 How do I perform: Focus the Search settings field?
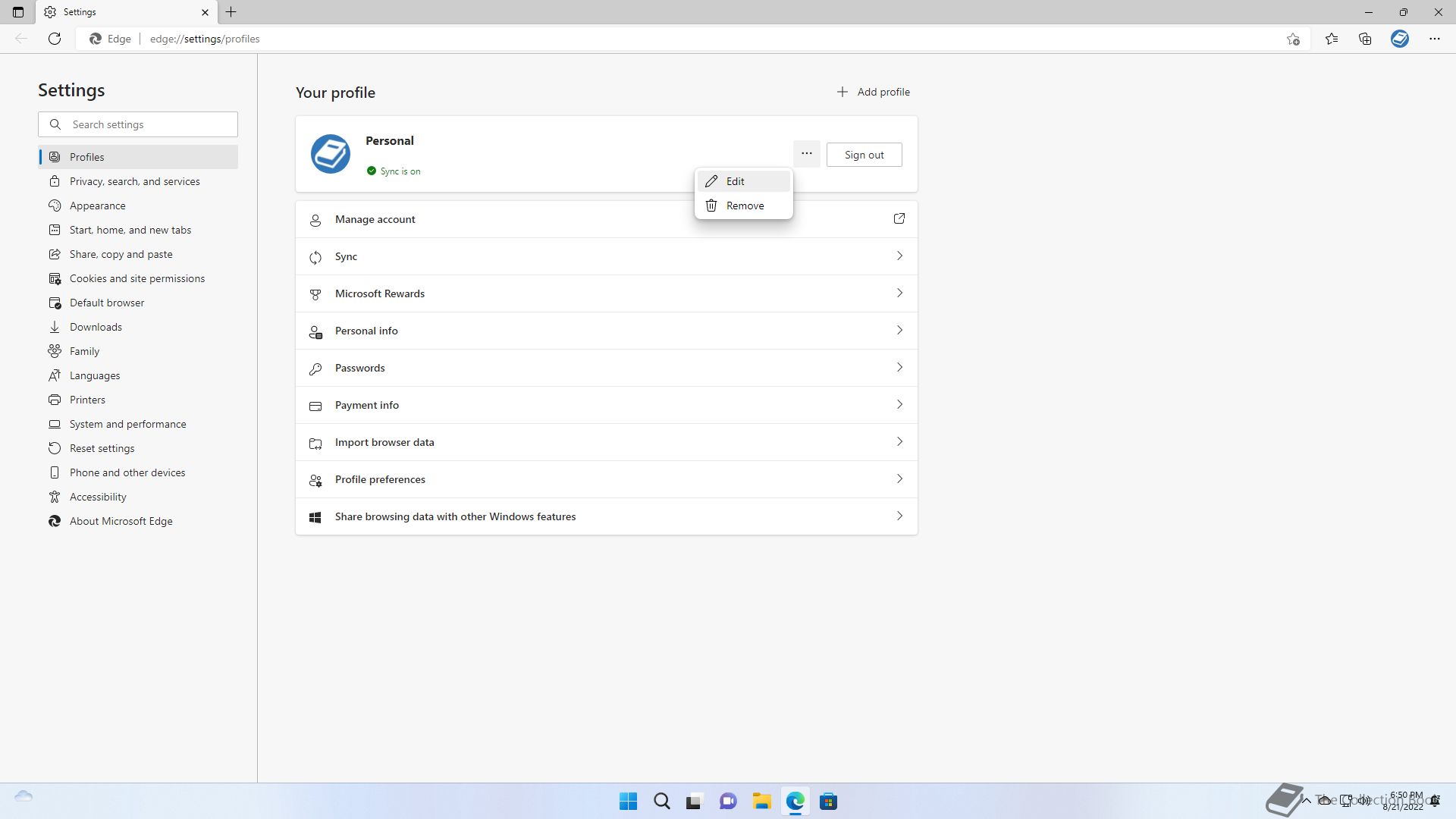coord(138,124)
